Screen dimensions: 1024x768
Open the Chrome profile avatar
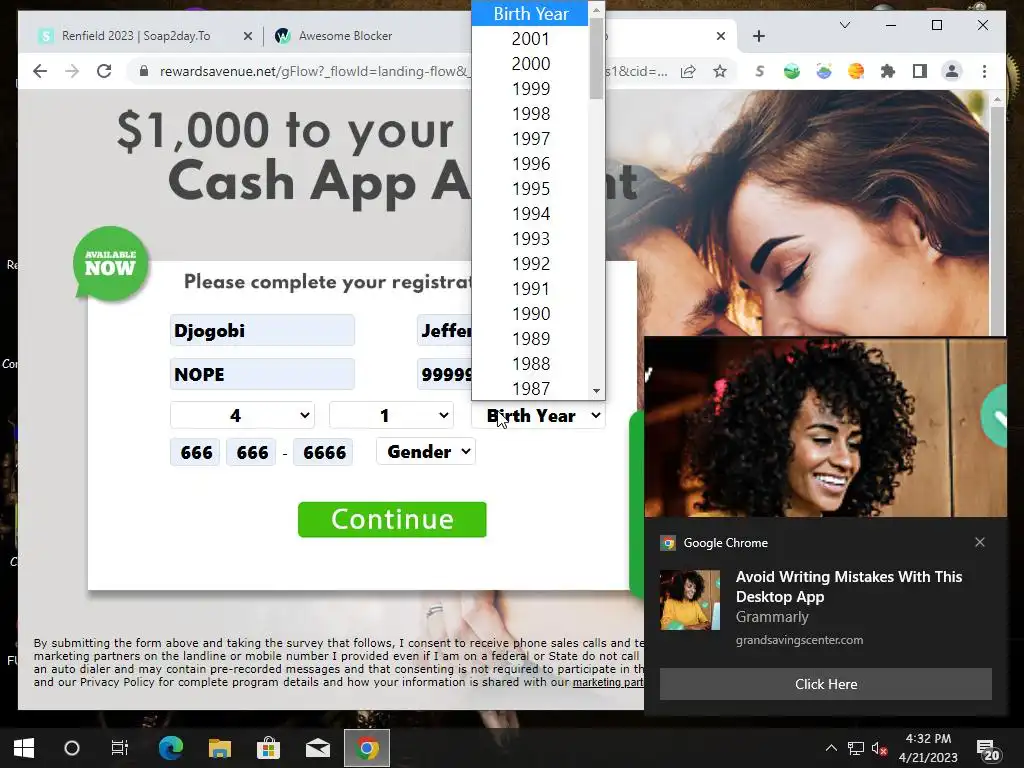point(952,71)
